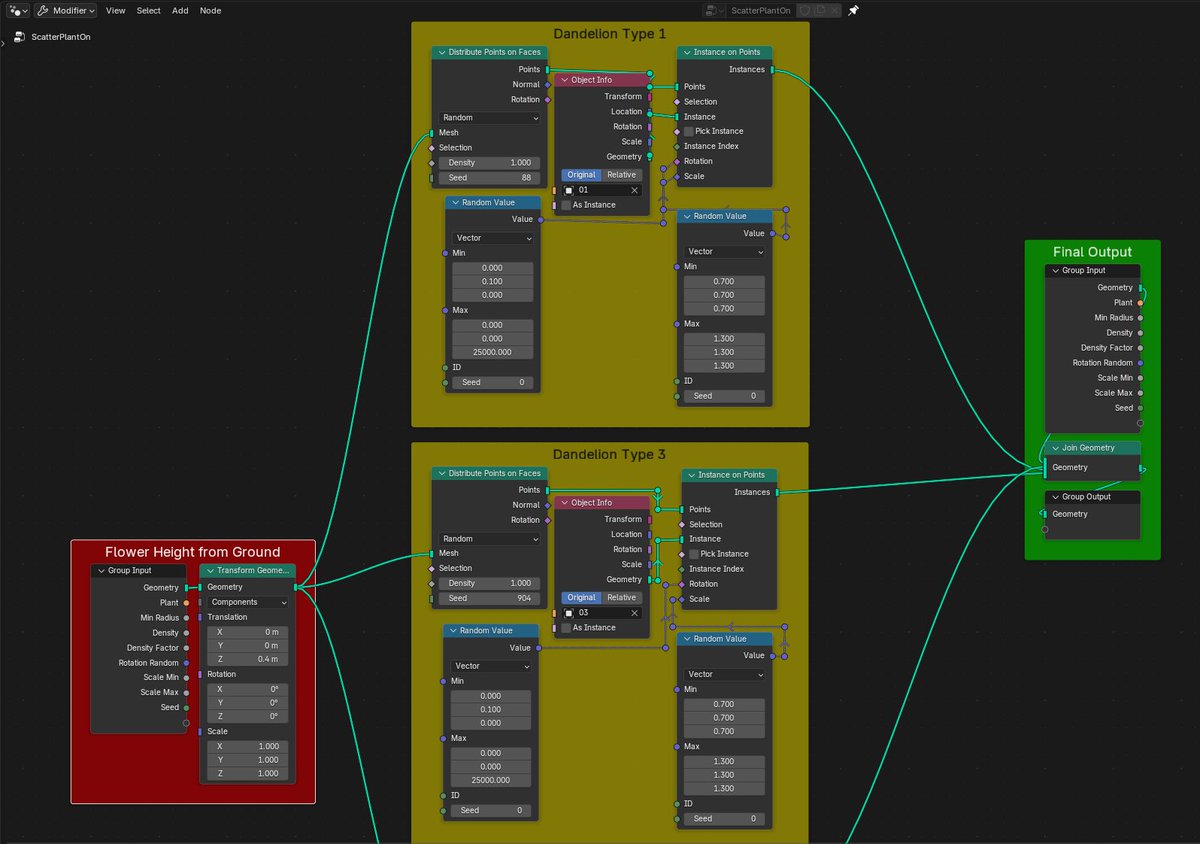Click the Scale X 1.000 field in Transform Geometry
Viewport: 1200px width, 844px height.
pyautogui.click(x=247, y=746)
